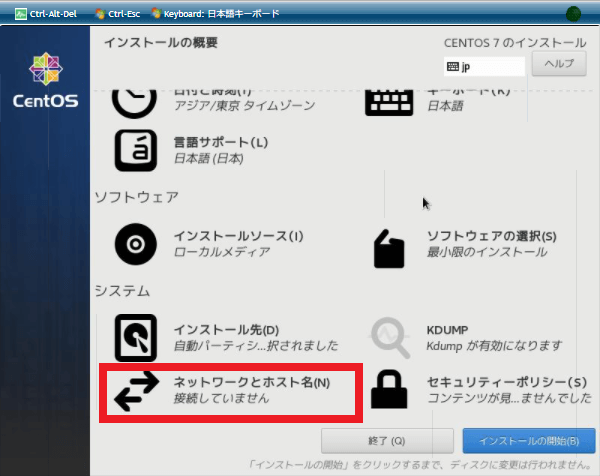The height and width of the screenshot is (476, 600).
Task: Open date and time clock icon
Action: pos(134,102)
